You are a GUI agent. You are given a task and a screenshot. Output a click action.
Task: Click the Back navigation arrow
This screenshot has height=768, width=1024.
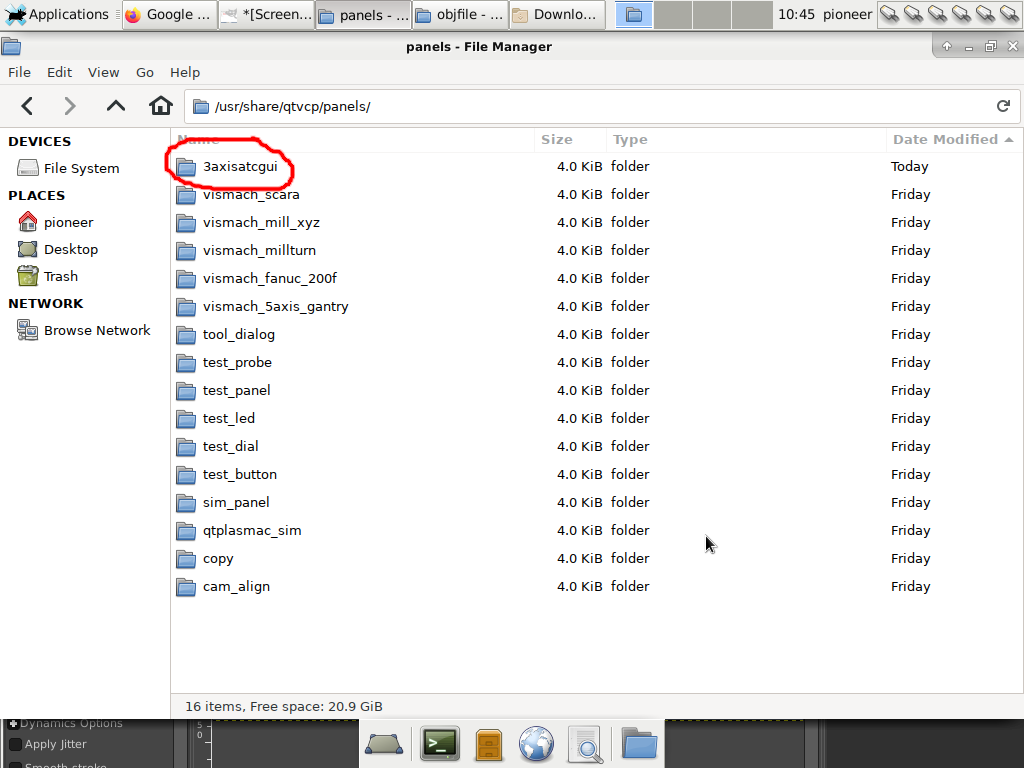tap(27, 106)
